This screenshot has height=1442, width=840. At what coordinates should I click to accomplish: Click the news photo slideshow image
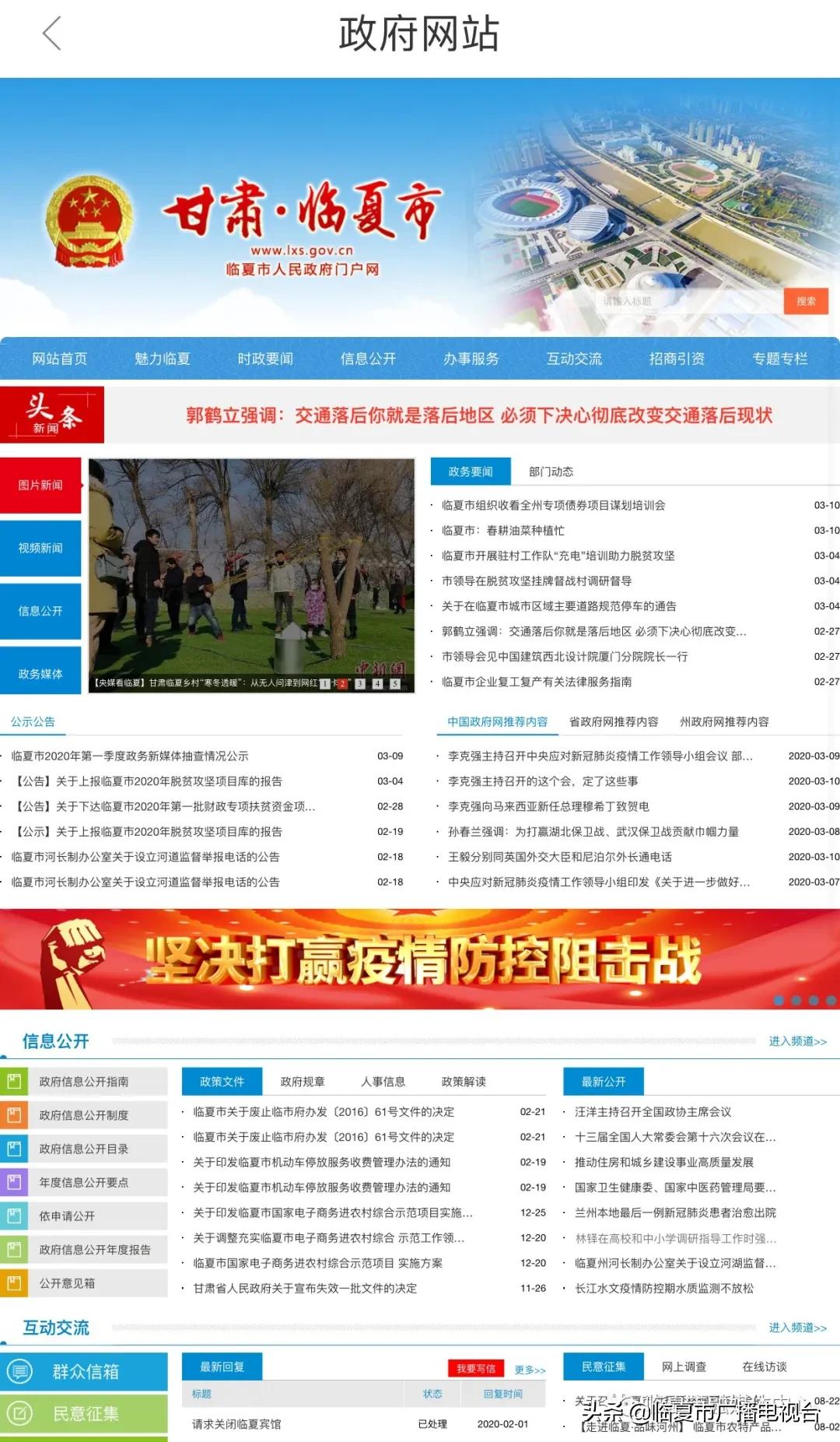(x=251, y=575)
